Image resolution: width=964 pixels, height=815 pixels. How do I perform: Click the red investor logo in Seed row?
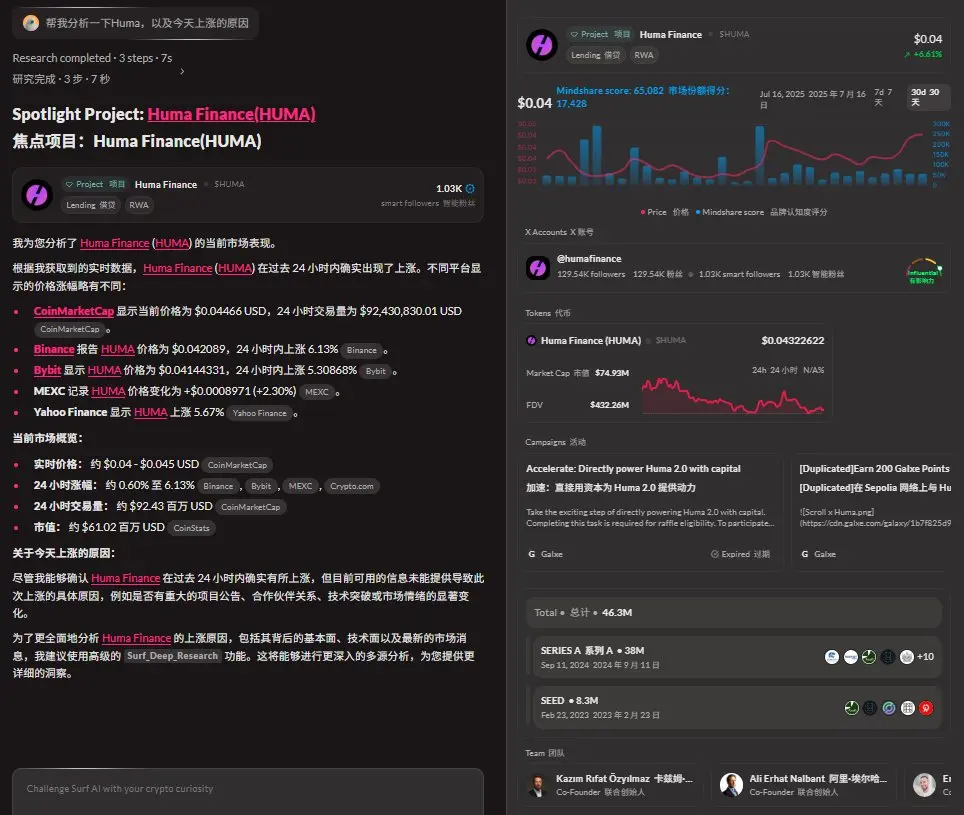tap(926, 708)
